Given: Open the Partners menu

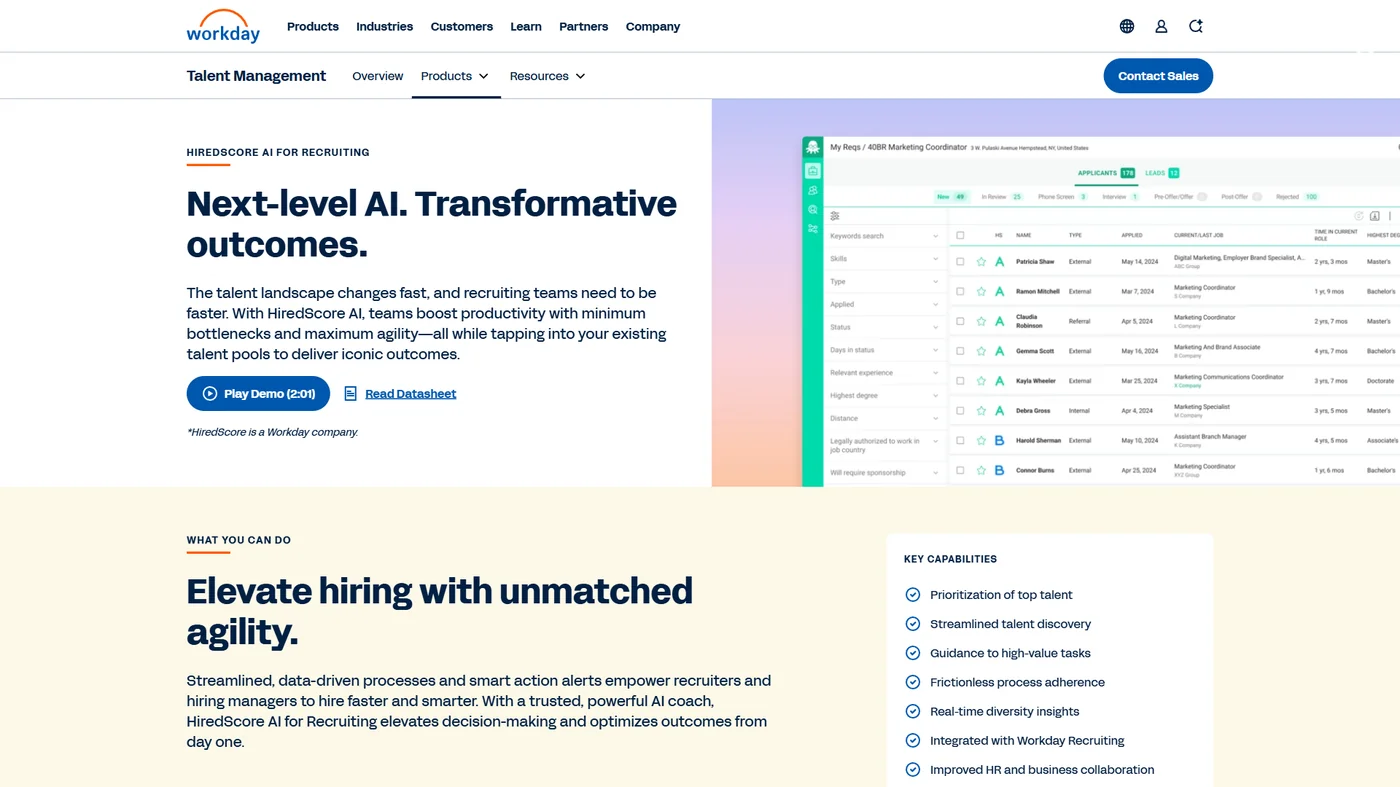Looking at the screenshot, I should (584, 27).
